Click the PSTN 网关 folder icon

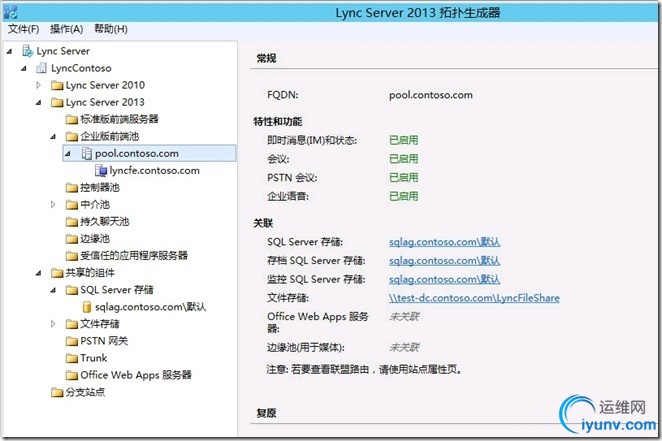(72, 341)
